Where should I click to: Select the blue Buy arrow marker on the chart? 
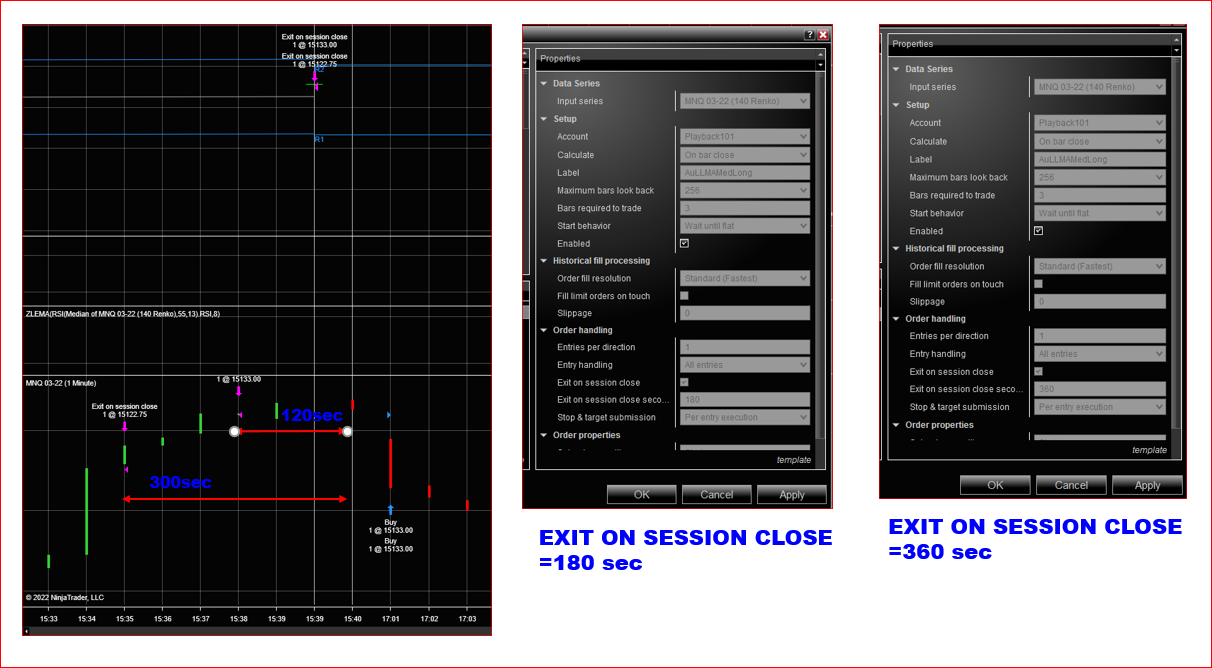coord(391,507)
